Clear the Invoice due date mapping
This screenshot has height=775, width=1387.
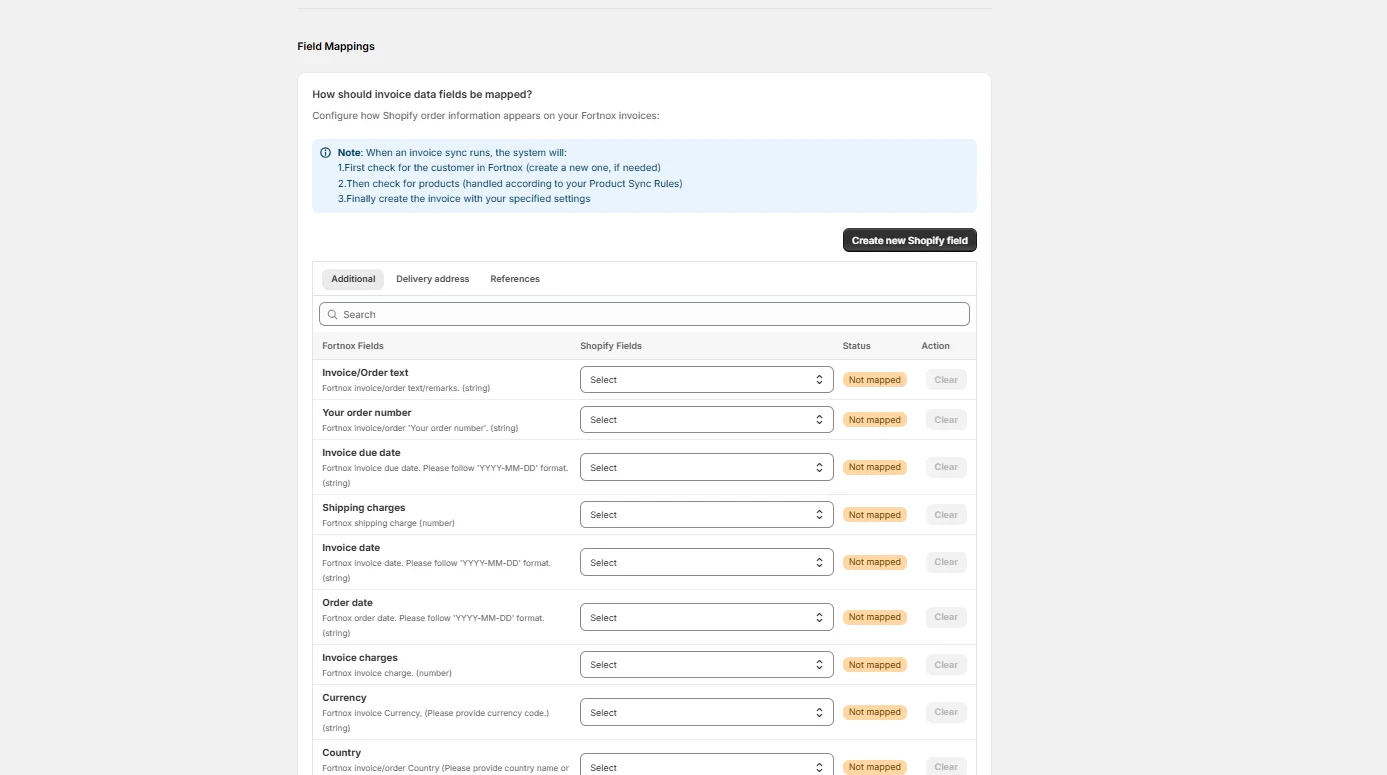[946, 467]
